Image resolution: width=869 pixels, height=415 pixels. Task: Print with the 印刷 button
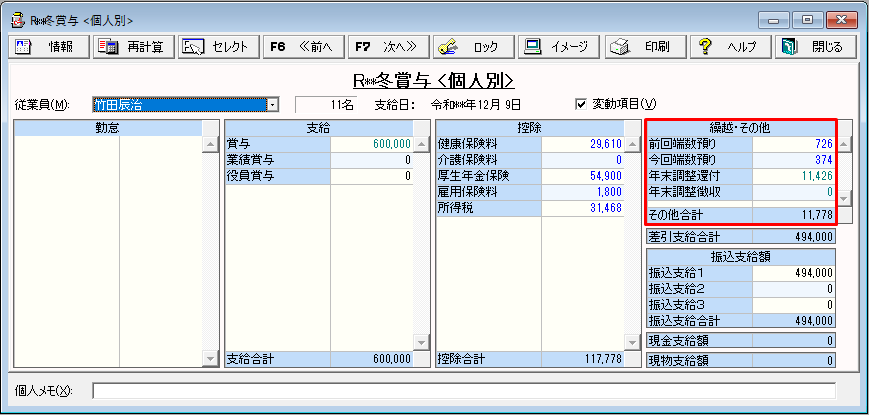tap(645, 47)
